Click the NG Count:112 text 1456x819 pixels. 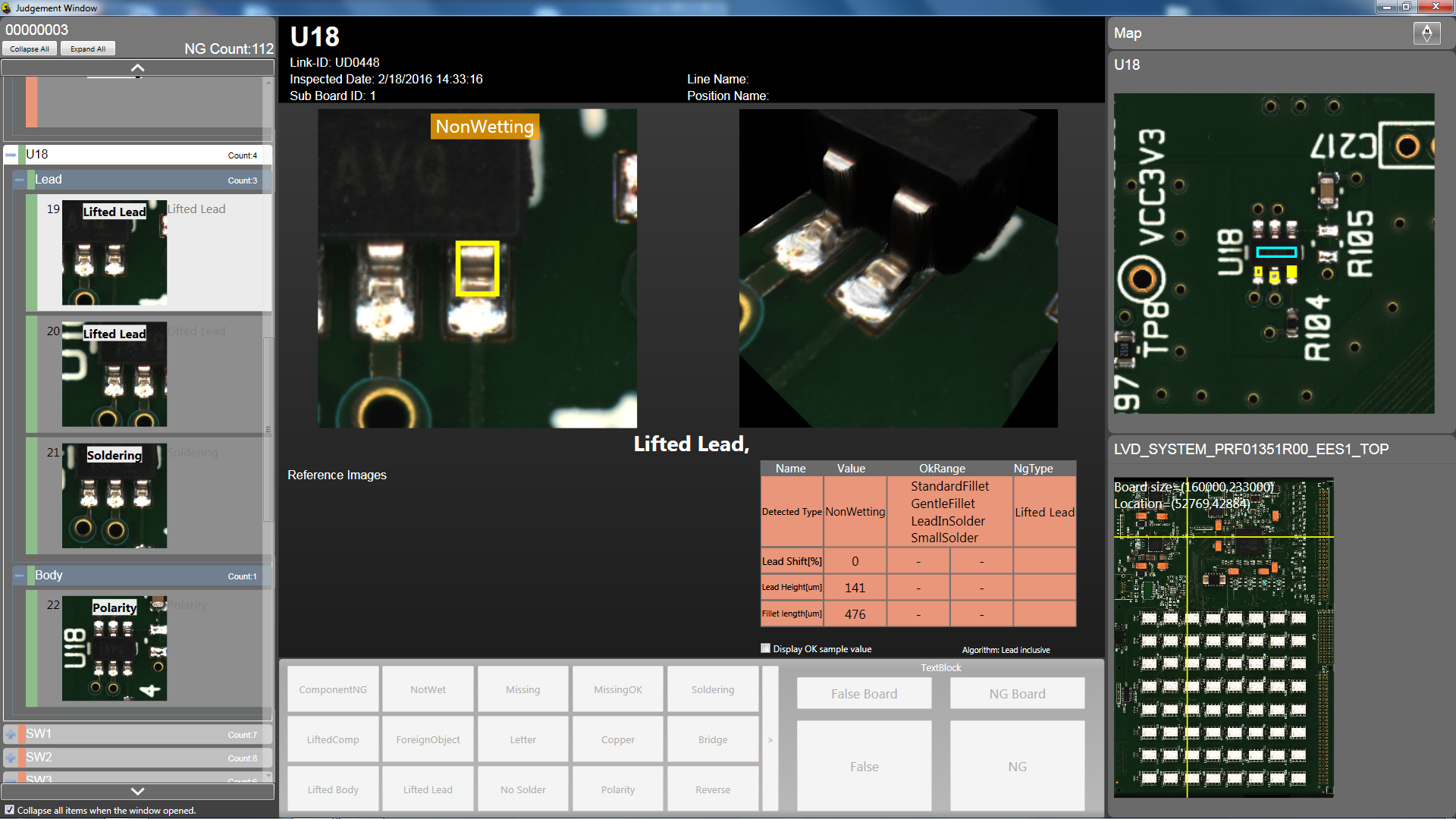coord(229,49)
